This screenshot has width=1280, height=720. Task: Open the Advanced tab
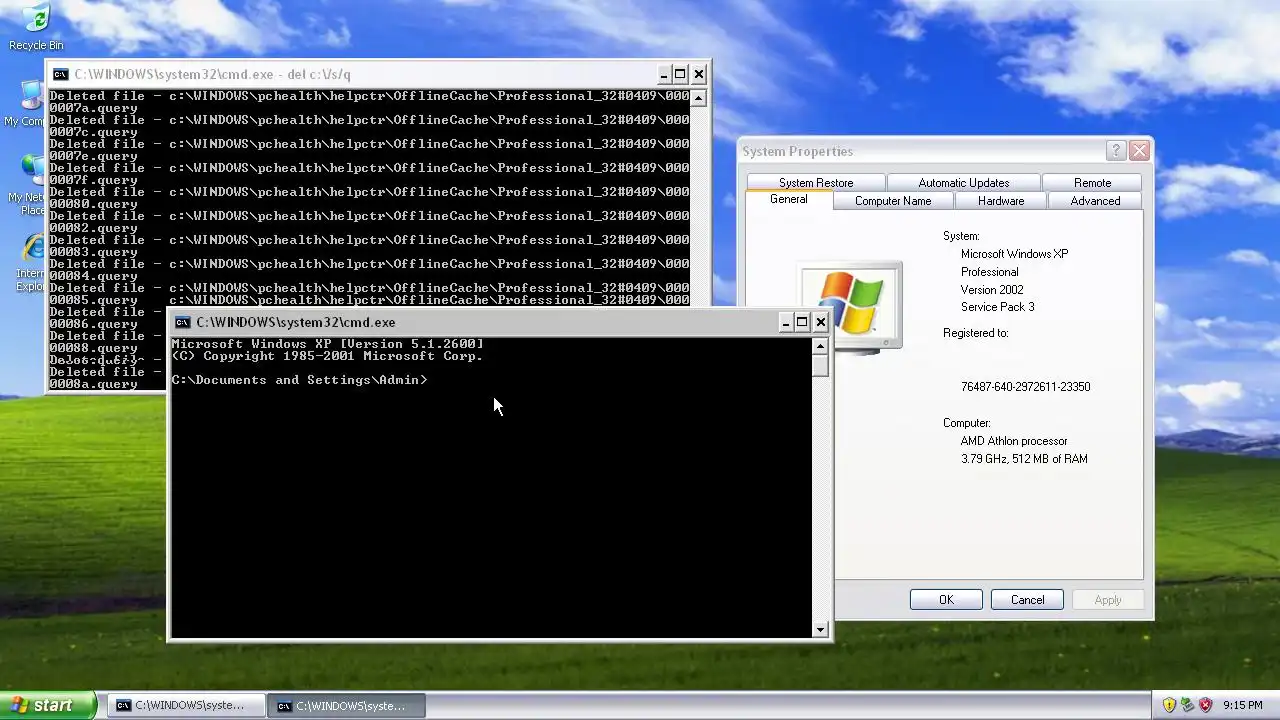point(1095,201)
